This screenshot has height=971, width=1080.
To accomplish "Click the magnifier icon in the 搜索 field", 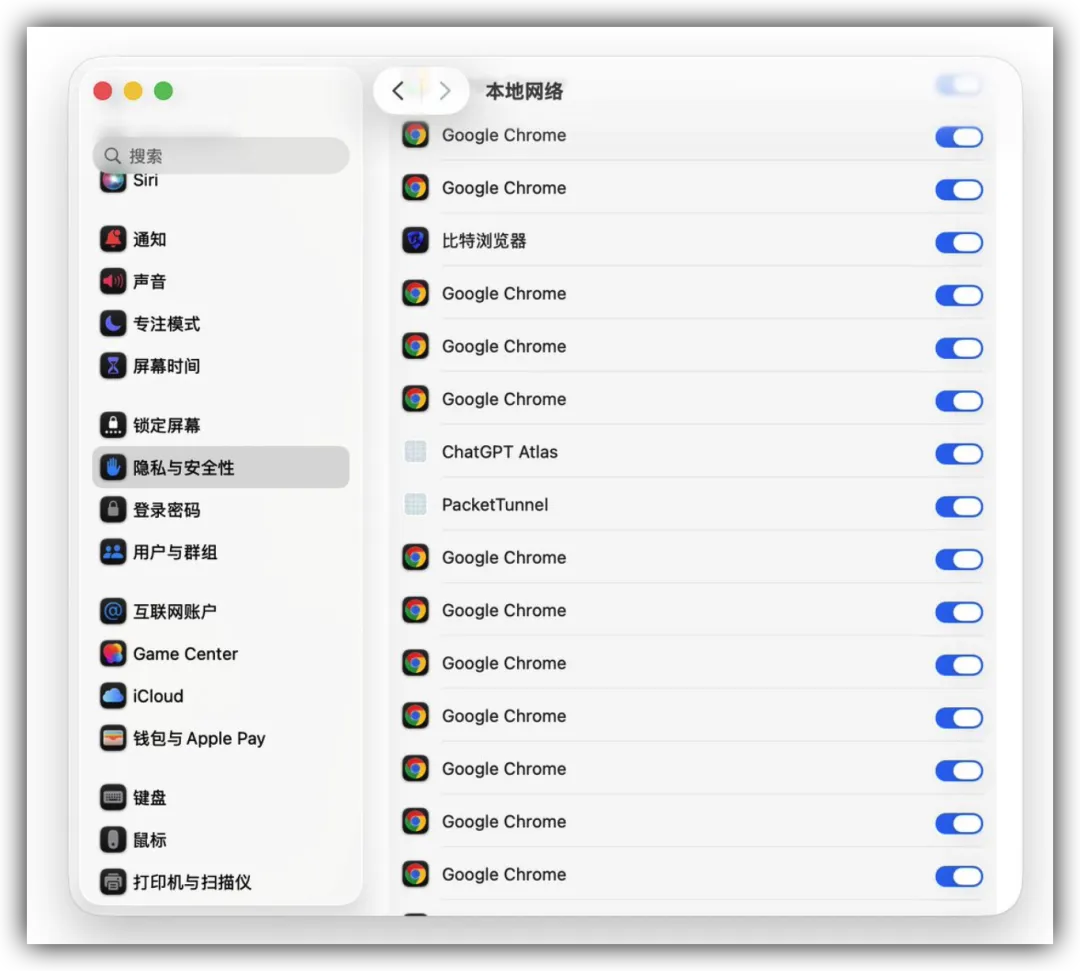I will 112,156.
